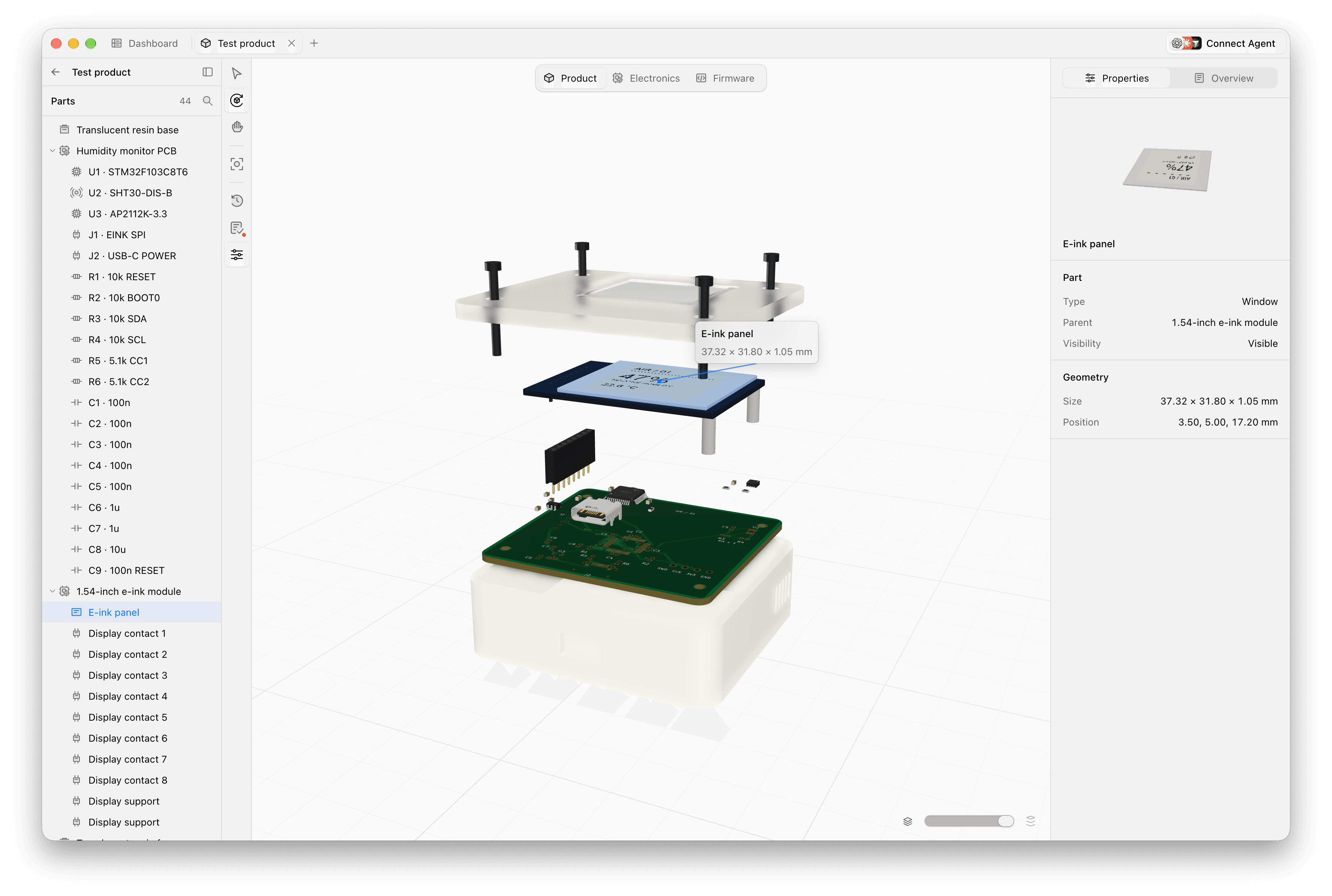This screenshot has height=896, width=1332.
Task: Toggle the sidebar panel icon
Action: [x=208, y=72]
